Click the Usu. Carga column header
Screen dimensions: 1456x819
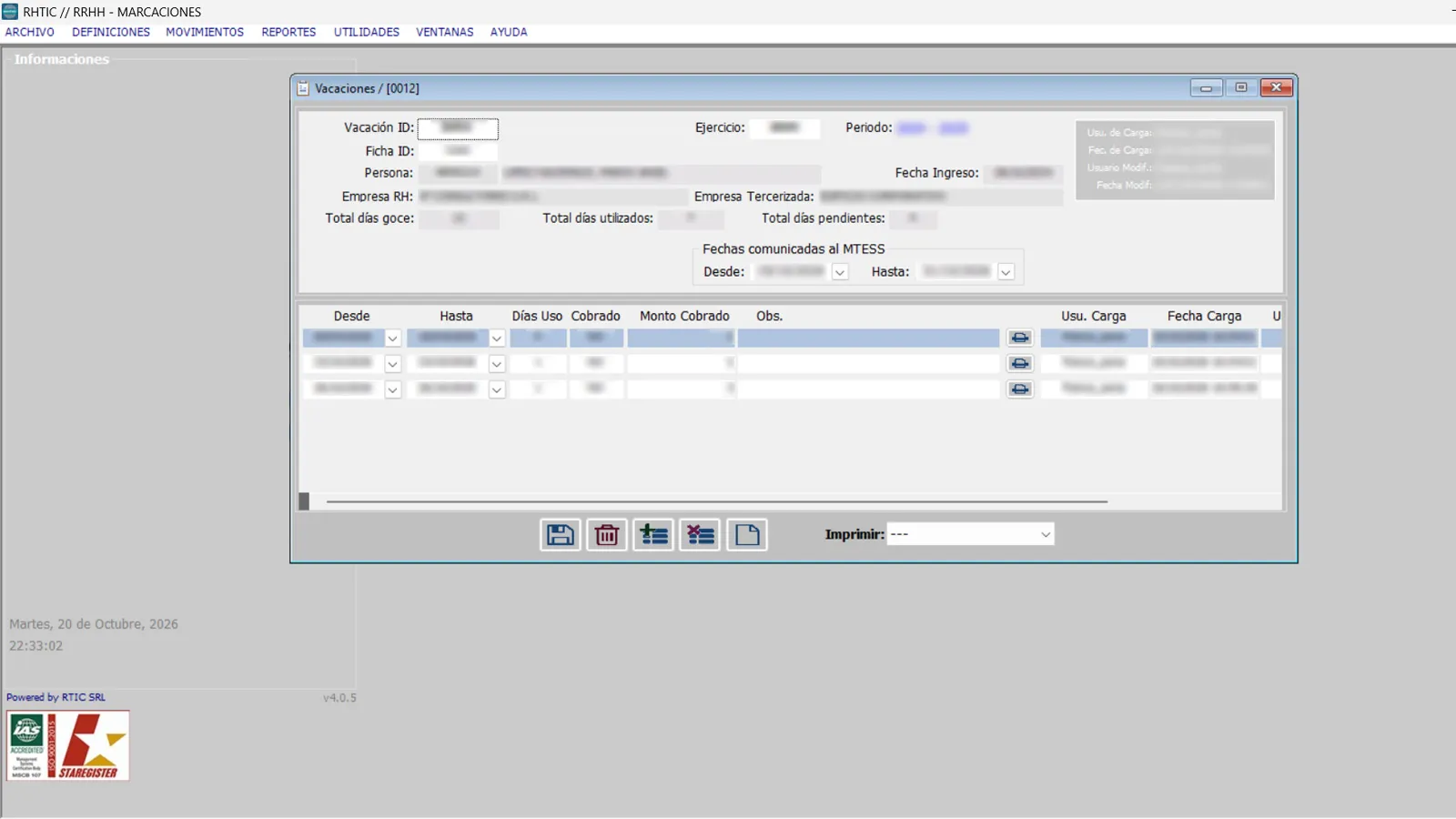[1094, 316]
